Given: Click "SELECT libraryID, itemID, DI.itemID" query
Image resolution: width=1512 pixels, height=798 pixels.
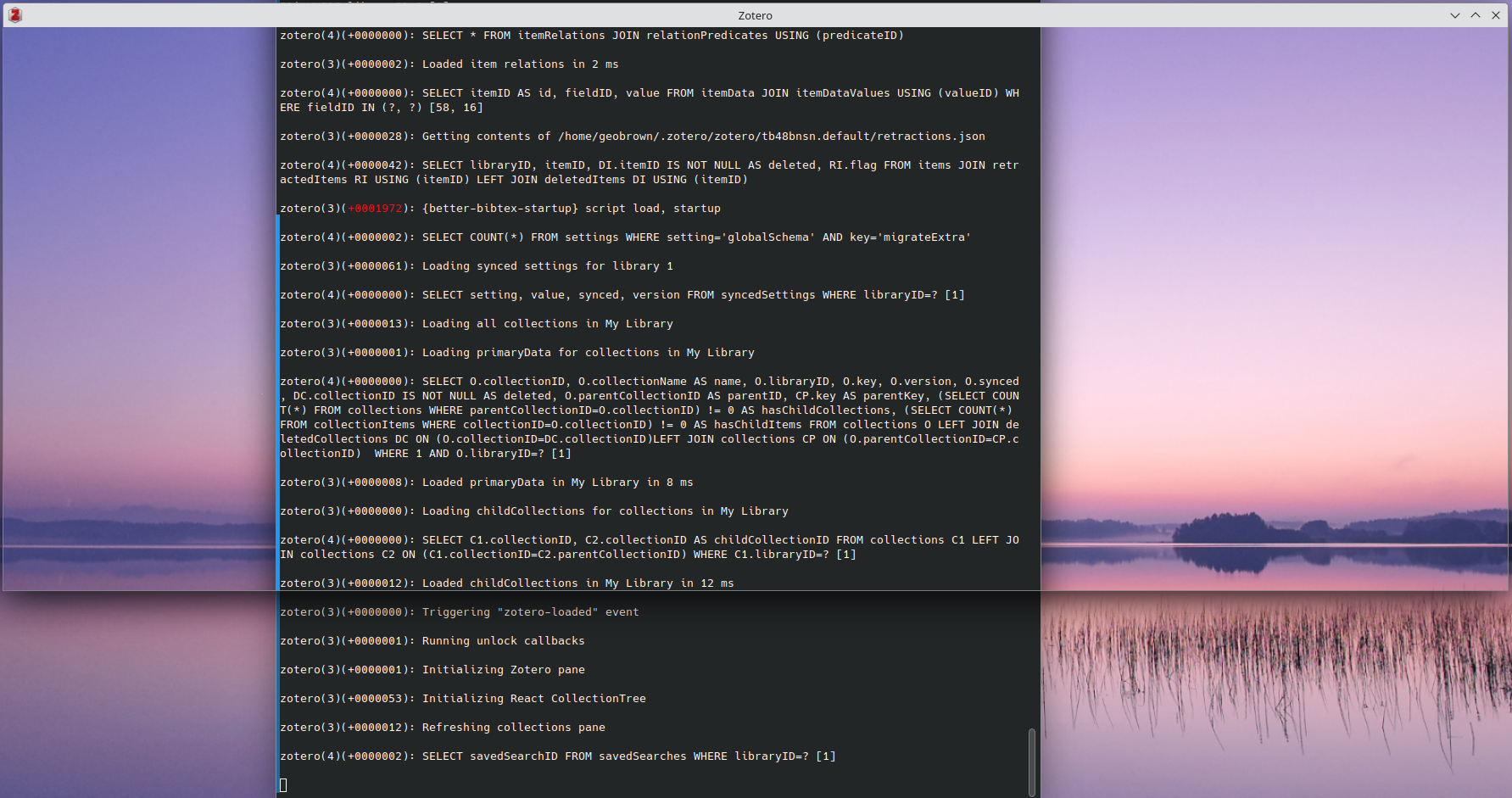Looking at the screenshot, I should [650, 172].
